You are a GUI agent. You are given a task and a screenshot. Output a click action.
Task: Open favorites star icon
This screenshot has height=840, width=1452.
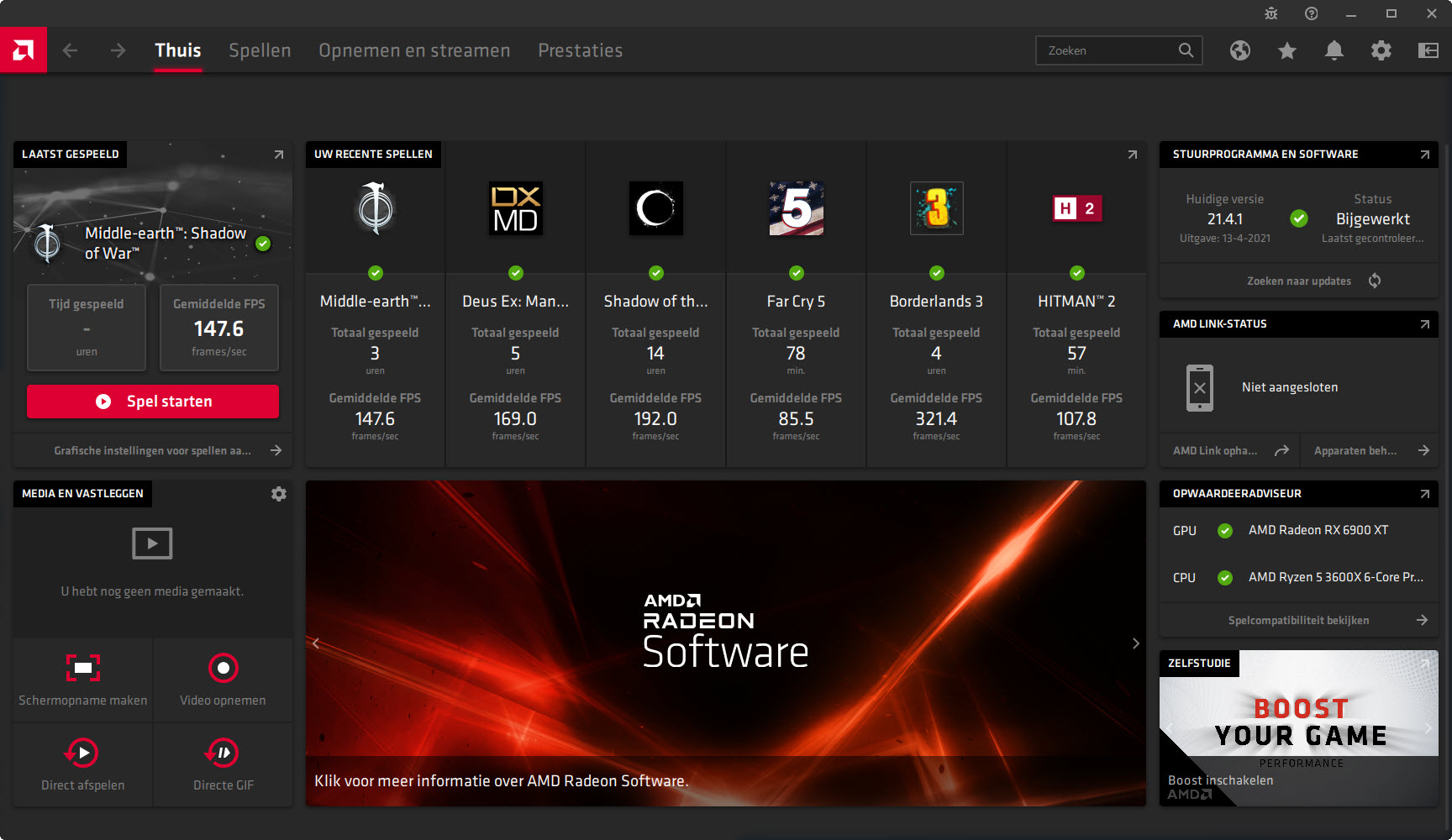pyautogui.click(x=1287, y=50)
